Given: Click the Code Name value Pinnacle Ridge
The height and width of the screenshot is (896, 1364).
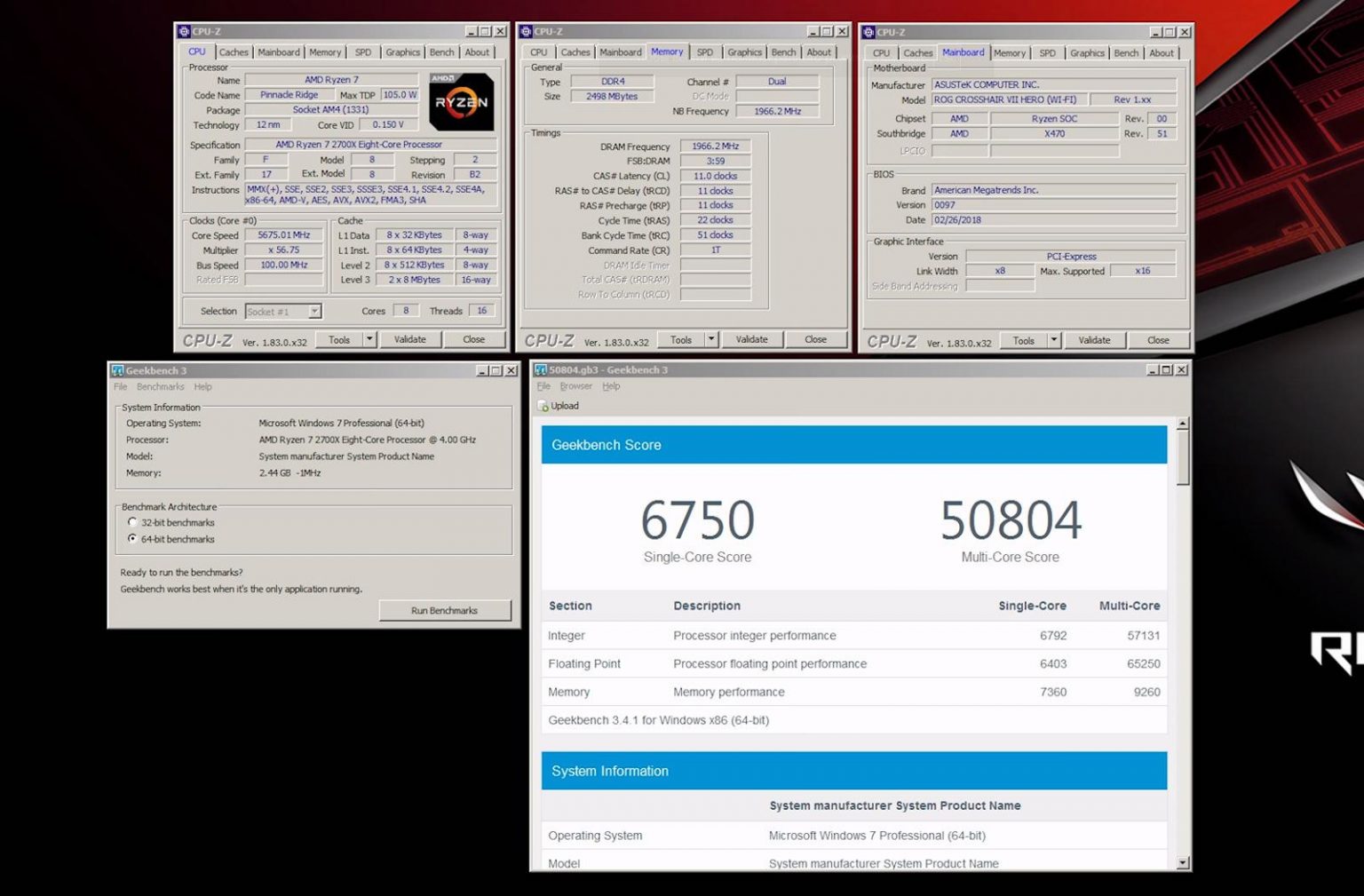Looking at the screenshot, I should pyautogui.click(x=289, y=95).
